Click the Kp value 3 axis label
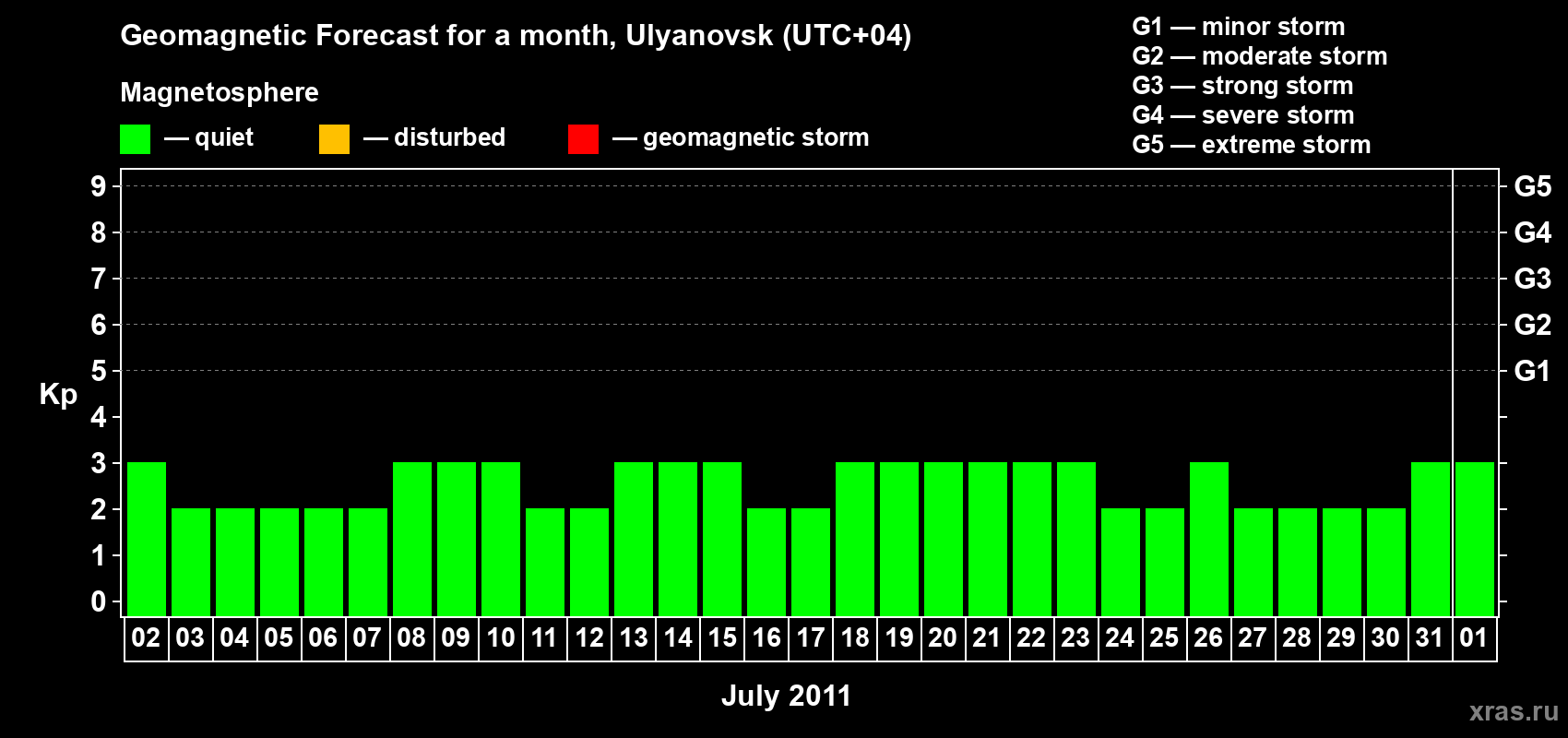This screenshot has width=1568, height=738. pyautogui.click(x=99, y=463)
